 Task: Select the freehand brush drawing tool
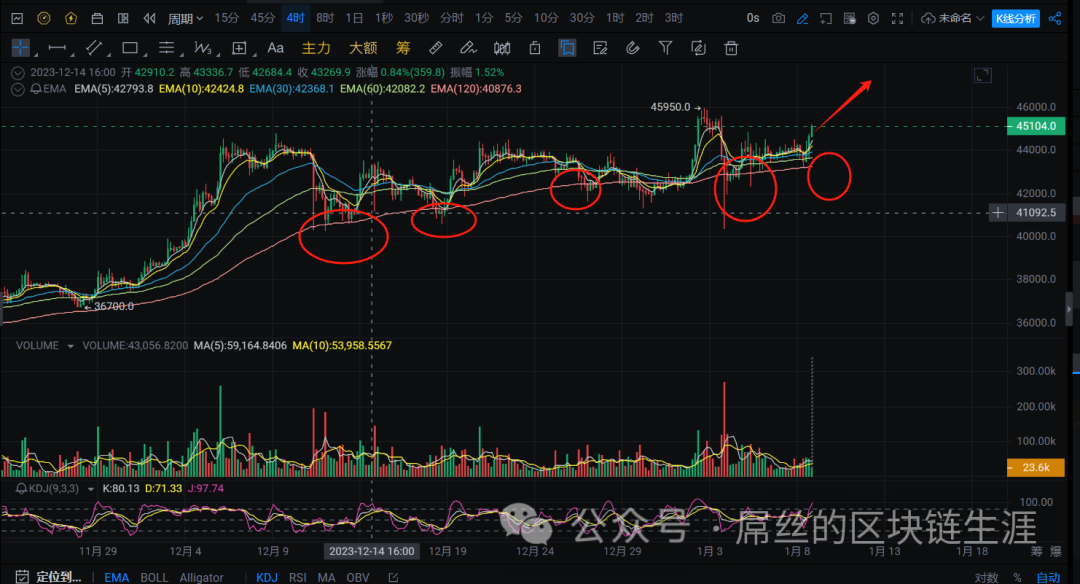pos(468,48)
